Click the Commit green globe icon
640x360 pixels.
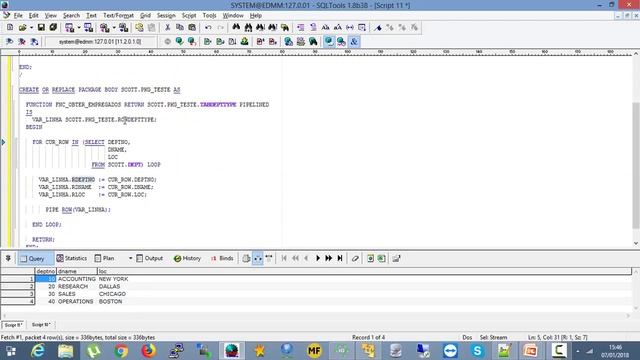click(179, 42)
